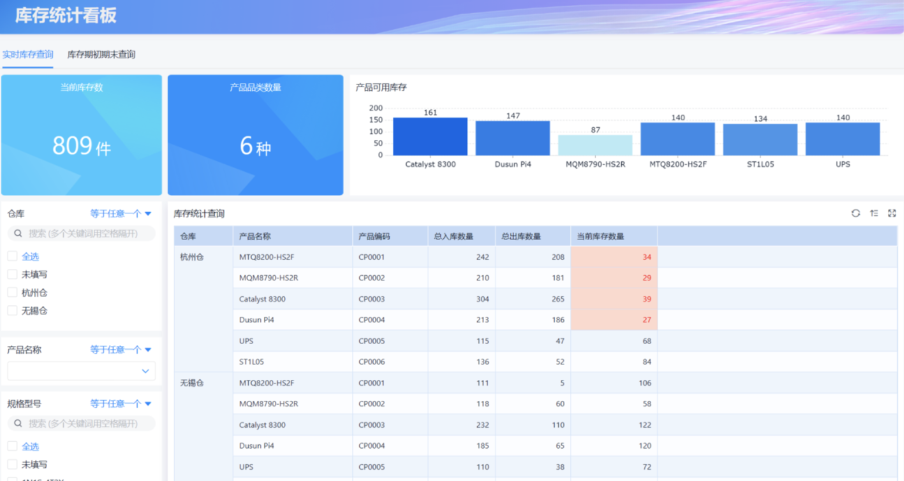Refresh the 库存统计查询 table
This screenshot has height=481, width=904.
click(x=856, y=213)
